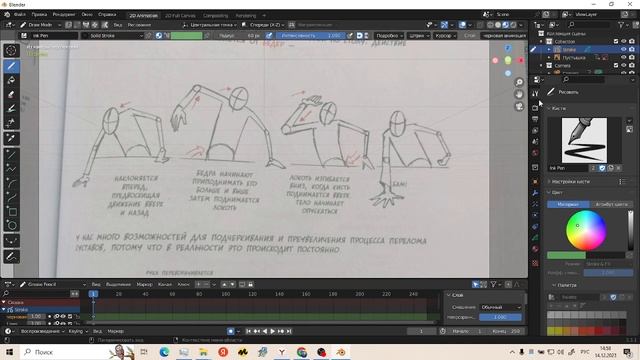This screenshot has width=640, height=360.
Task: Toggle viewport overlays button
Action: (x=462, y=25)
